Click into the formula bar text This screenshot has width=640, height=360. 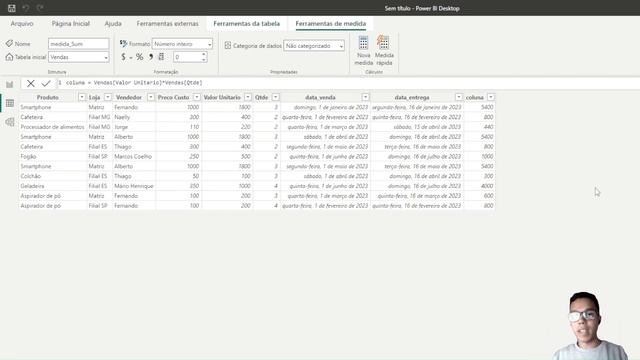pos(134,83)
